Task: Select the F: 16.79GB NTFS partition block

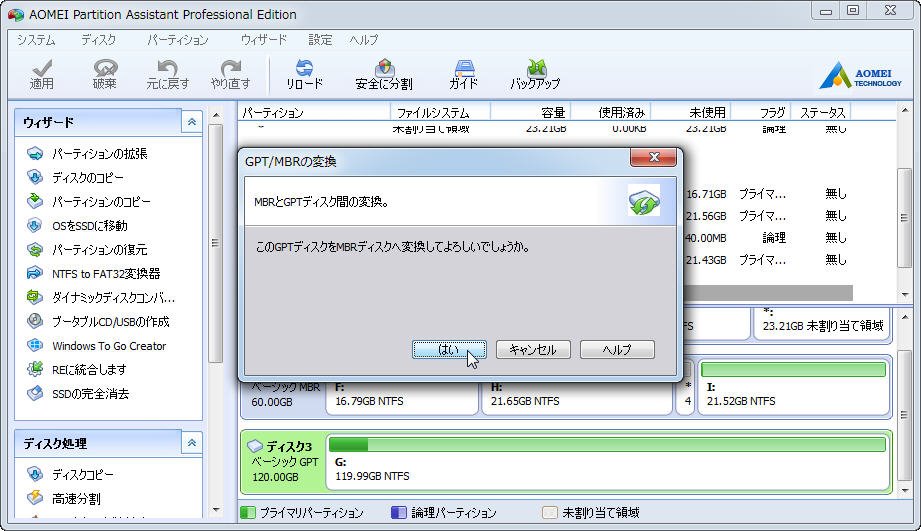Action: (x=402, y=397)
